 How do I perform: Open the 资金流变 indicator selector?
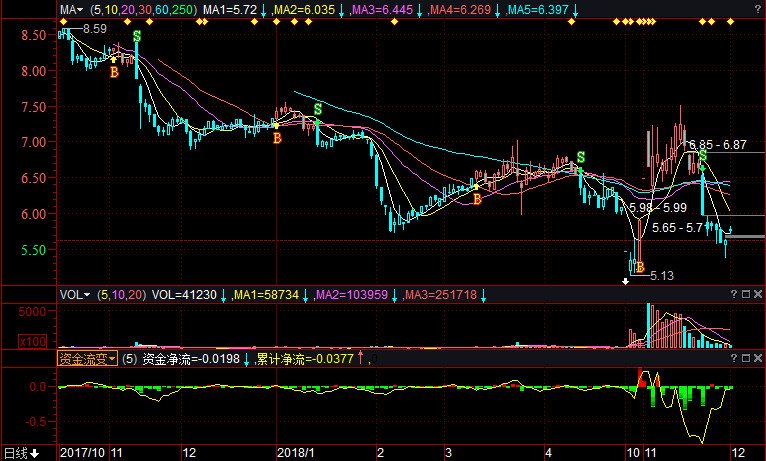click(x=87, y=359)
